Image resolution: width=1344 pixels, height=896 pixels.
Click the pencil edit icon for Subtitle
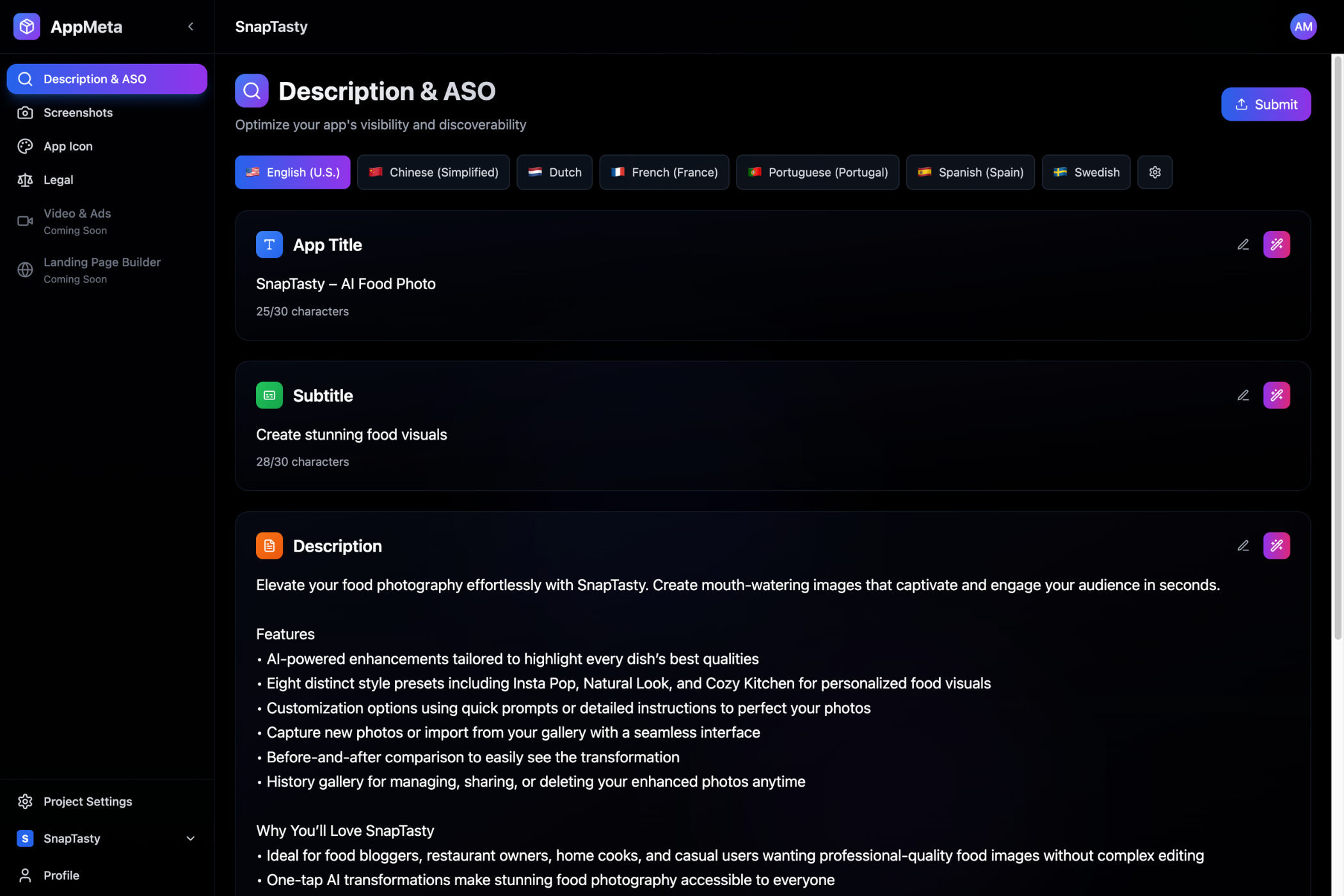1243,396
